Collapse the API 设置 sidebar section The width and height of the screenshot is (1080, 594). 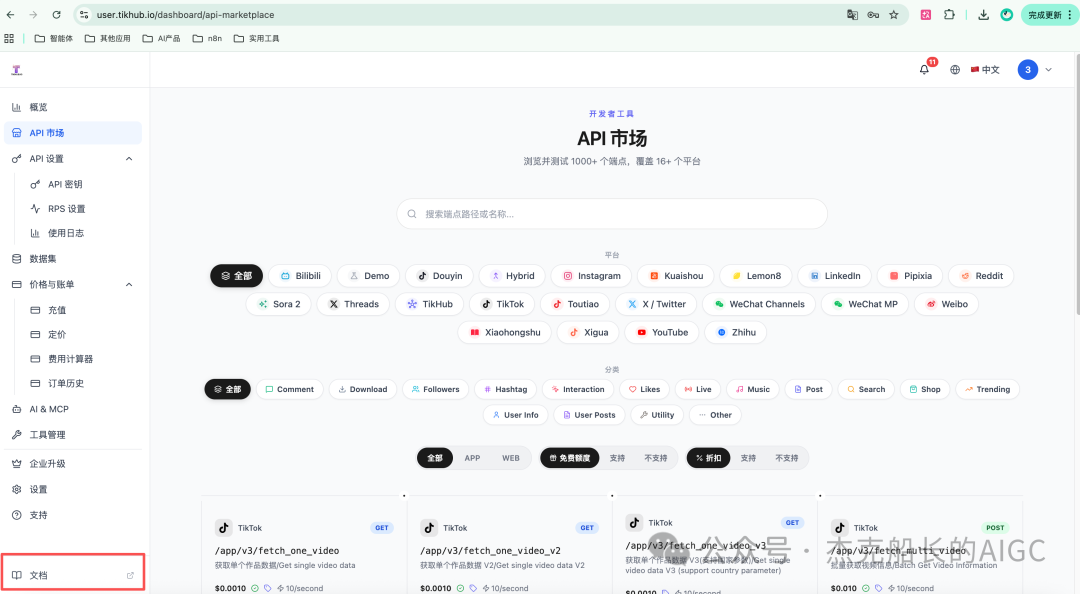click(129, 158)
